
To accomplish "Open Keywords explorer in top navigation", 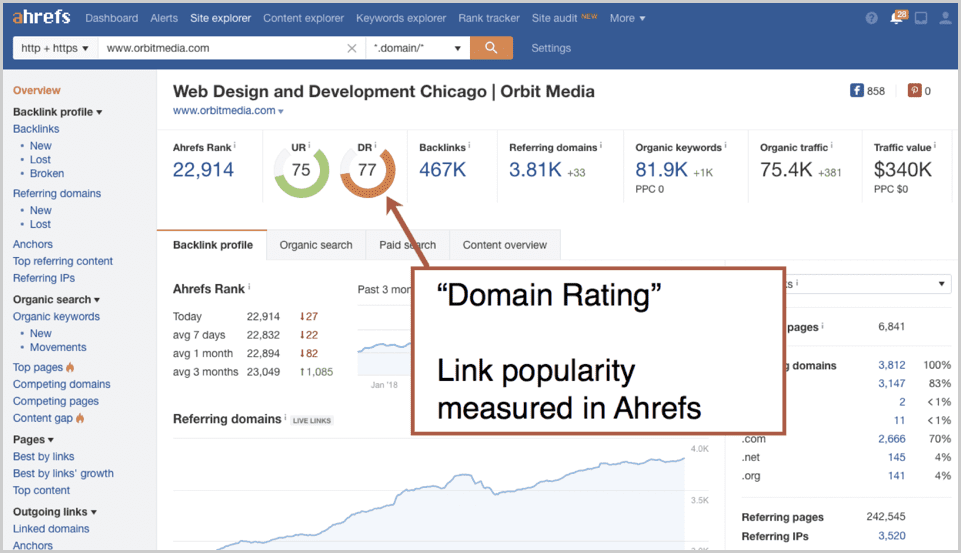I will [401, 18].
